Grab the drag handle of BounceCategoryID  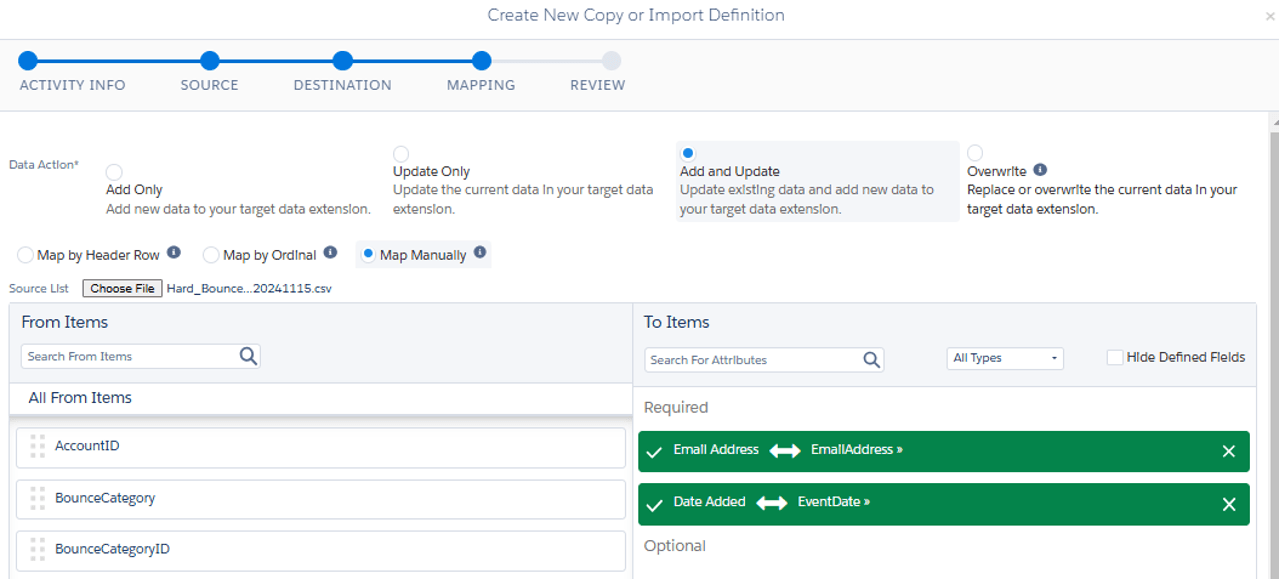click(x=38, y=549)
